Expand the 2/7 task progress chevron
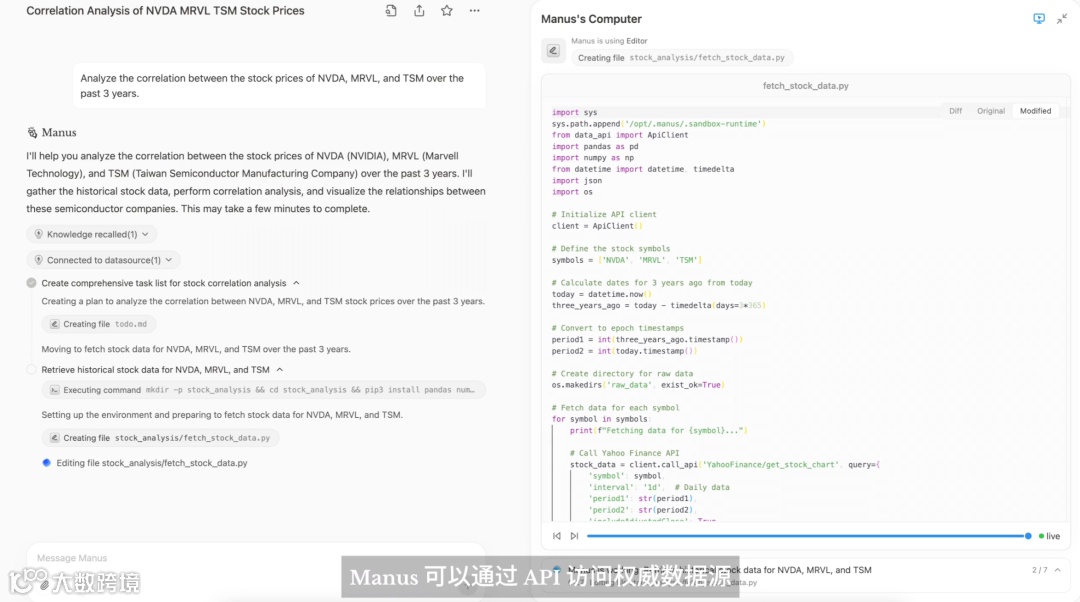The width and height of the screenshot is (1080, 602). coord(1057,570)
